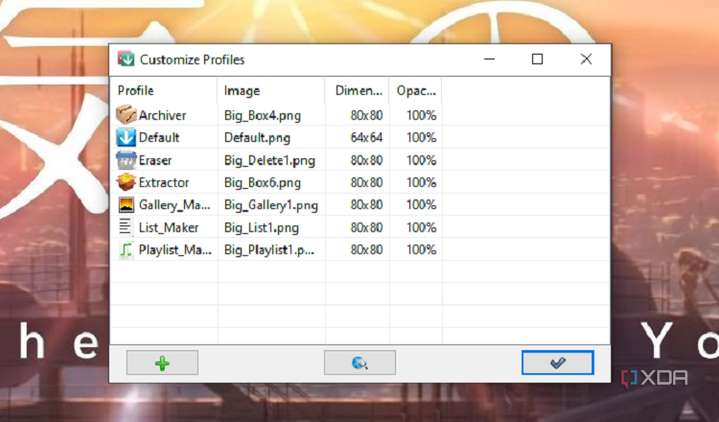This screenshot has width=719, height=422.
Task: Select the Big_Delete1.png image entry
Action: [270, 160]
